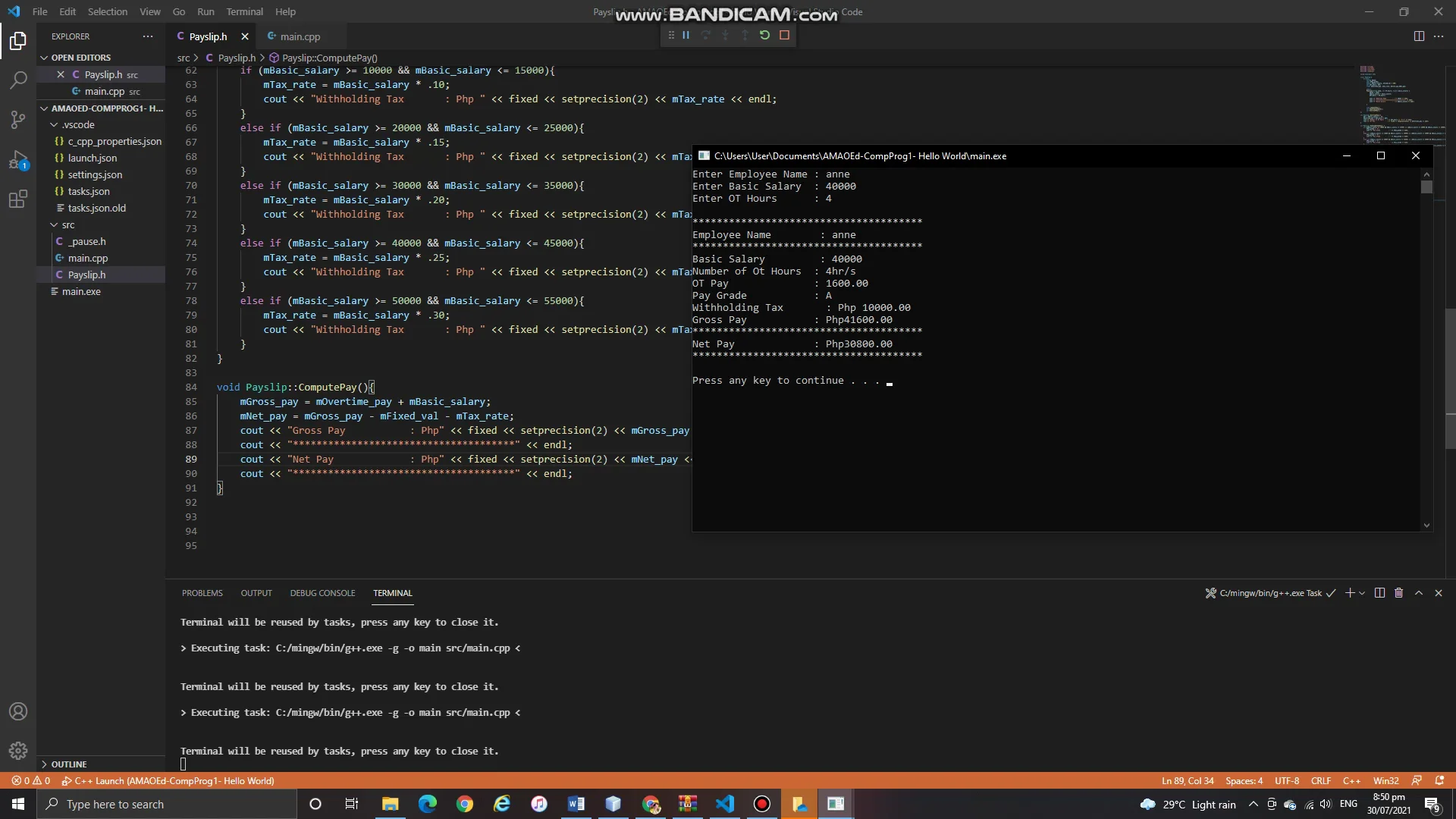Switch to the main.cpp editor tab
This screenshot has height=819, width=1456.
[300, 36]
